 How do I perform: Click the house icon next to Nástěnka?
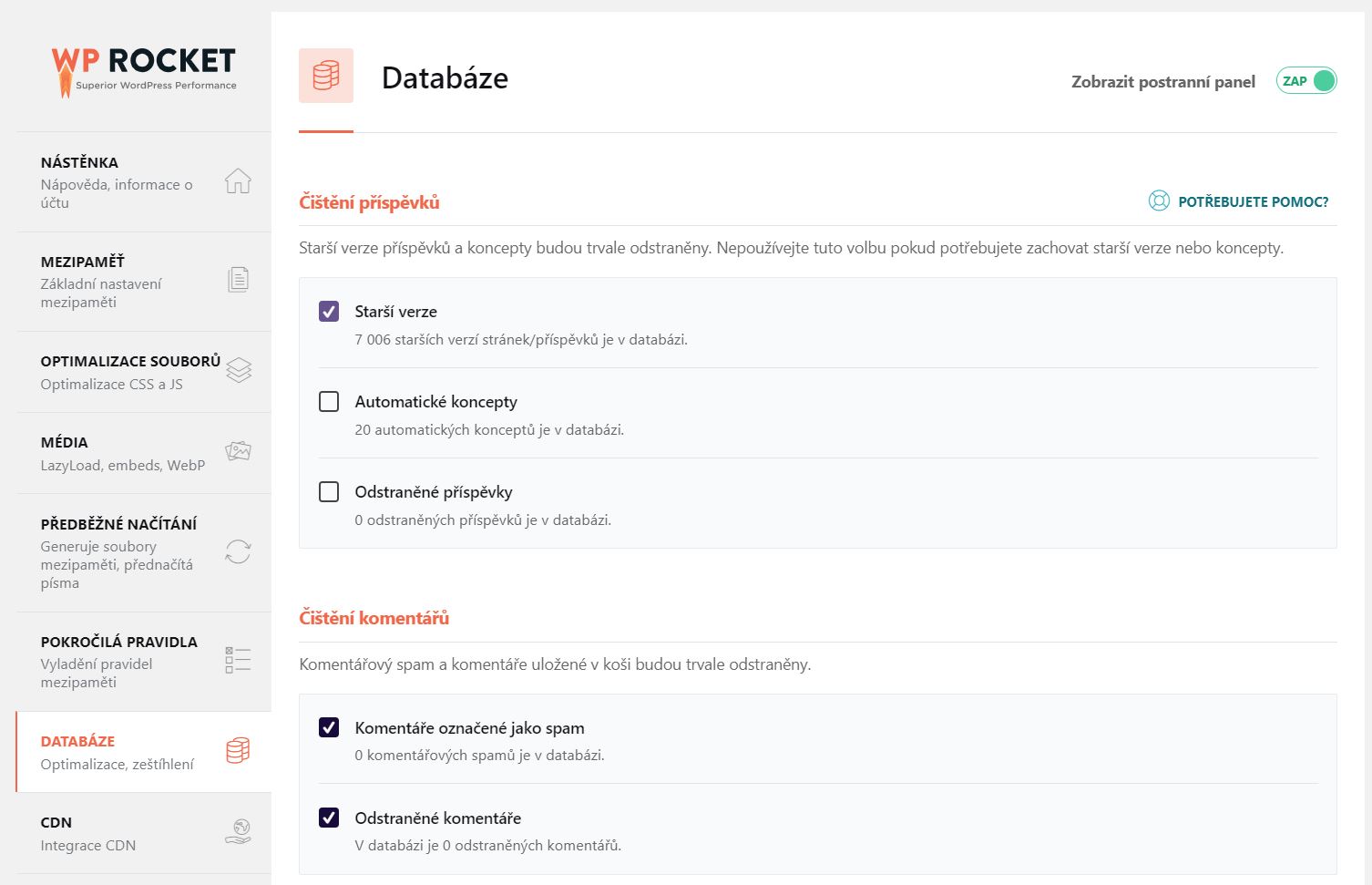point(238,180)
